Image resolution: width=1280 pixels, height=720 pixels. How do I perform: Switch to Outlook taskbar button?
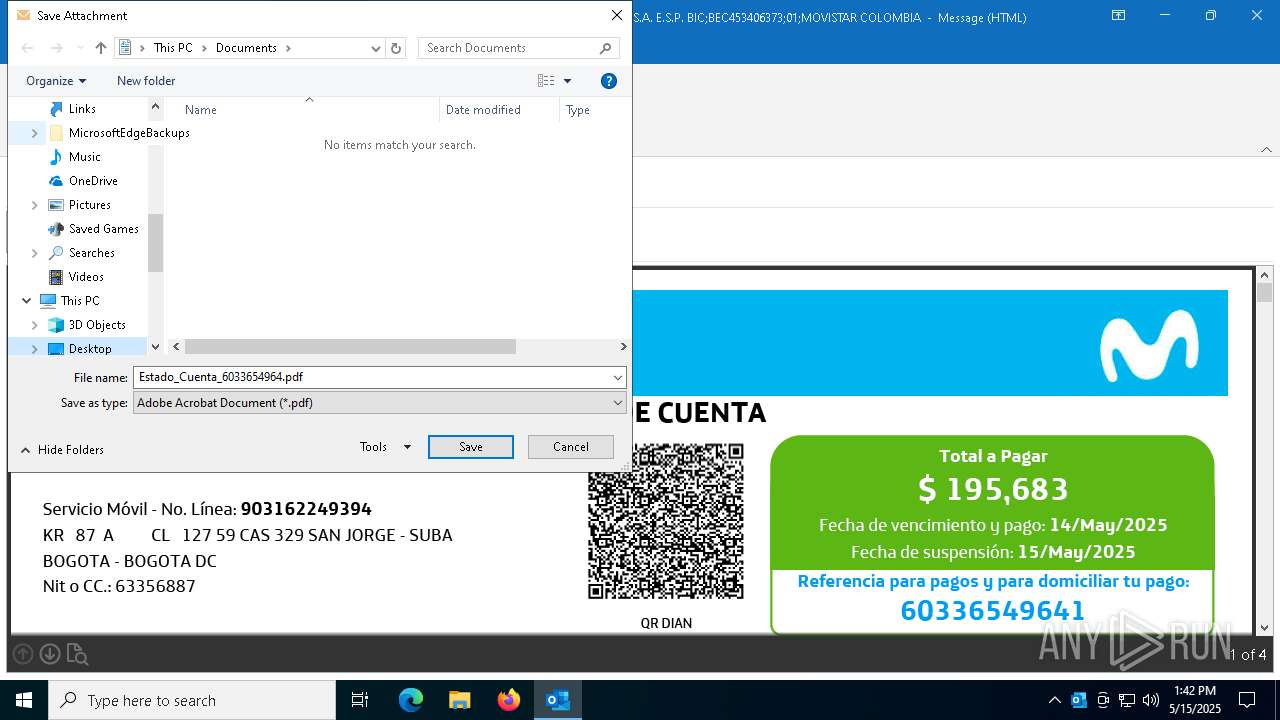pyautogui.click(x=558, y=700)
